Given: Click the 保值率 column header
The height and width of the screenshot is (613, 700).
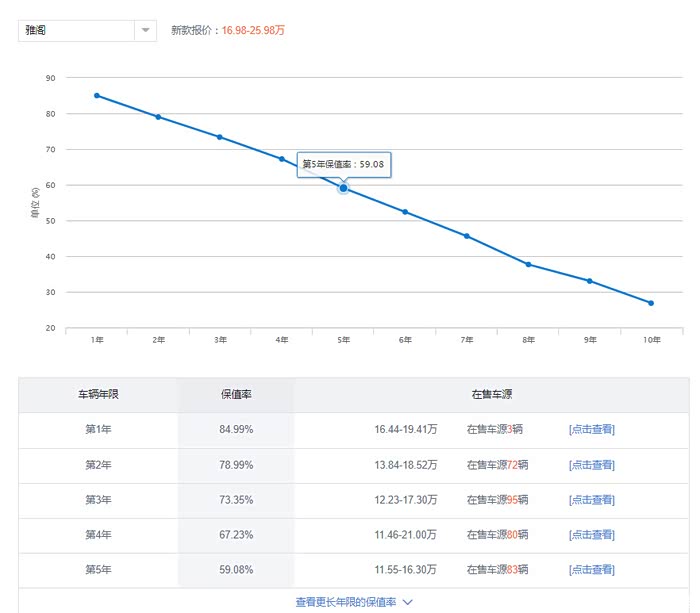Looking at the screenshot, I should pos(236,394).
